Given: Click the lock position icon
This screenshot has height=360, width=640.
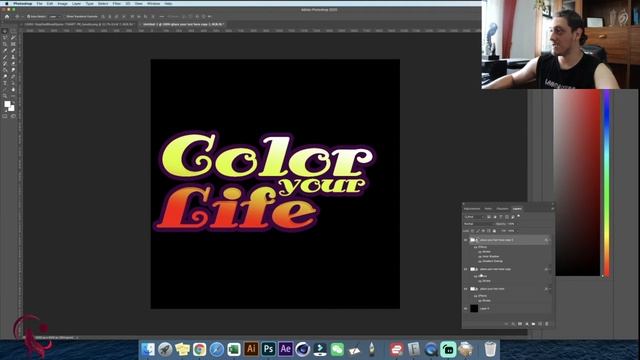Looking at the screenshot, I should [483, 231].
